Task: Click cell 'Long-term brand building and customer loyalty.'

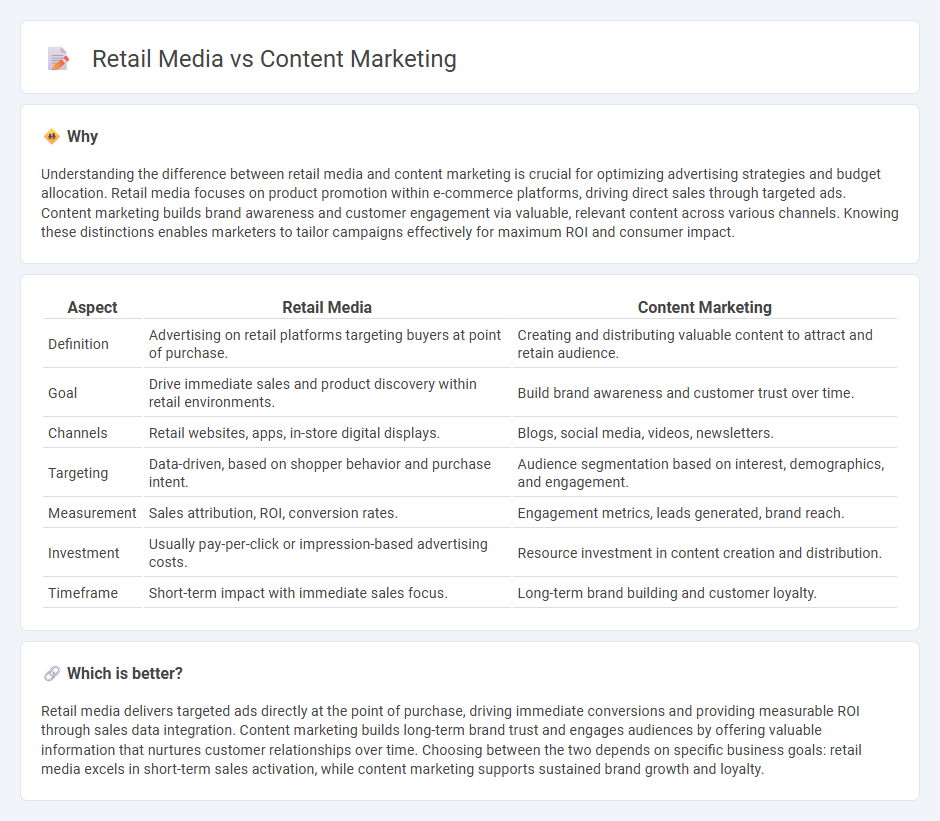Action: coord(704,593)
